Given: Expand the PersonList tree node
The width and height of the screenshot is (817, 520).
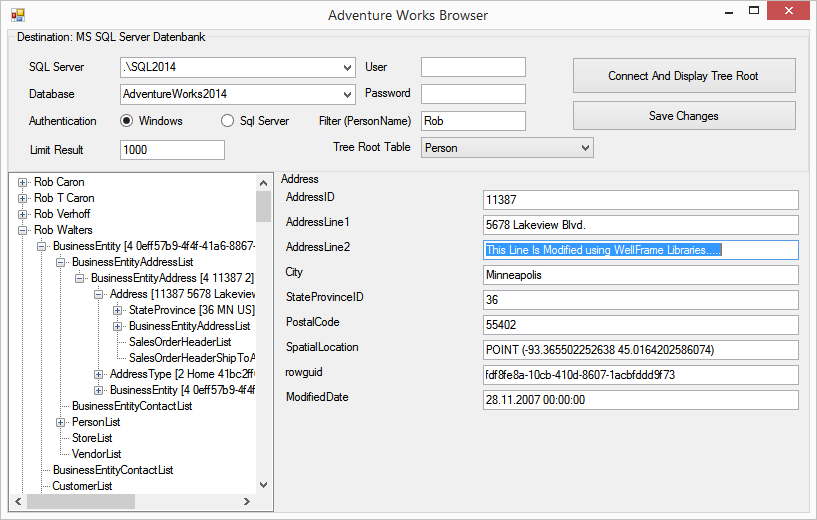Looking at the screenshot, I should pos(60,422).
